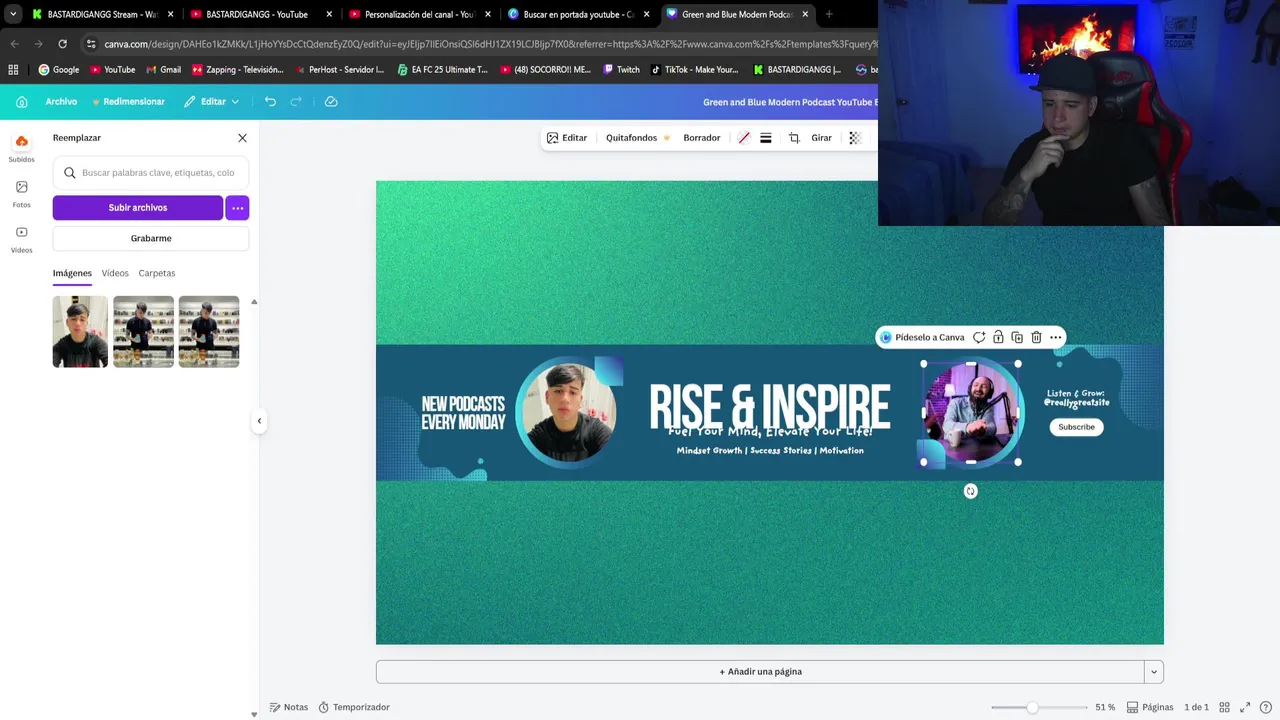Open the border style lines icon

tap(766, 138)
